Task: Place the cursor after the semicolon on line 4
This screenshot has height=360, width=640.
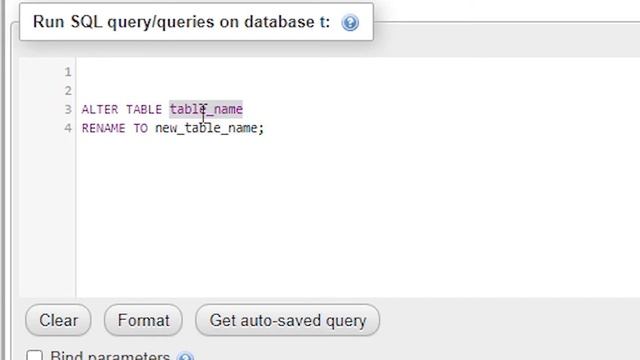Action: pos(266,128)
